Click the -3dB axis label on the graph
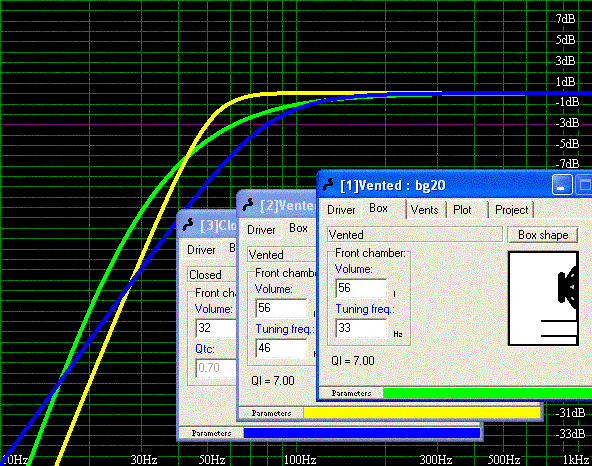The width and height of the screenshot is (592, 466). [567, 123]
